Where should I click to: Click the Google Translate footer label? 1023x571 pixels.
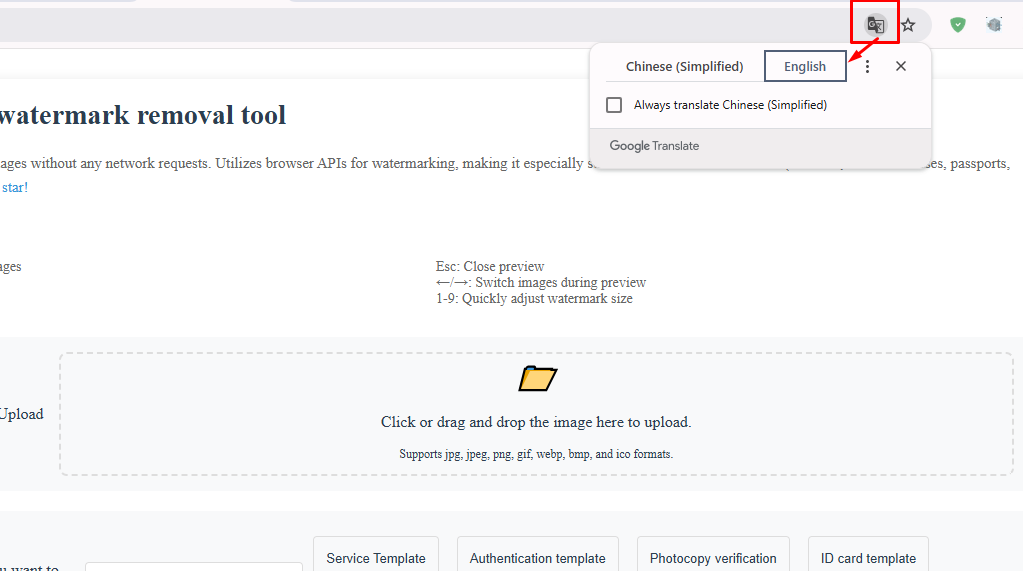[x=654, y=146]
